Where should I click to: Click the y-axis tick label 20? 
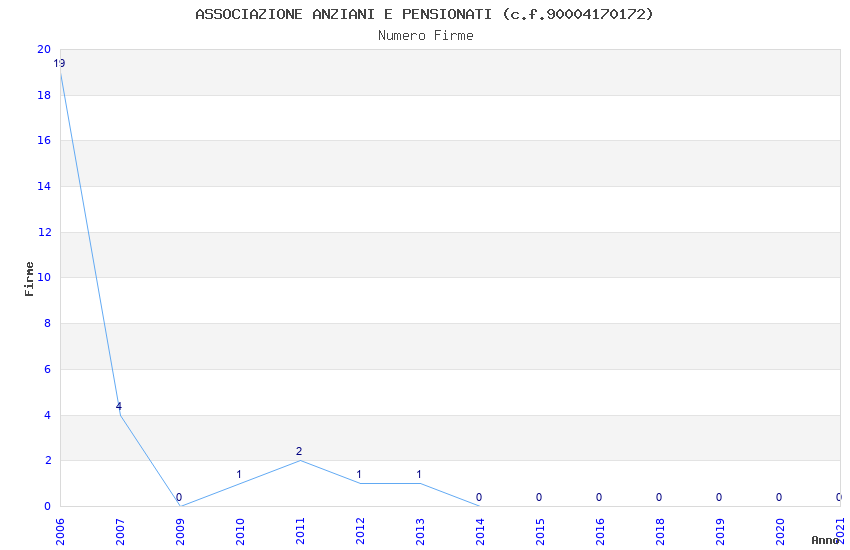(x=44, y=49)
